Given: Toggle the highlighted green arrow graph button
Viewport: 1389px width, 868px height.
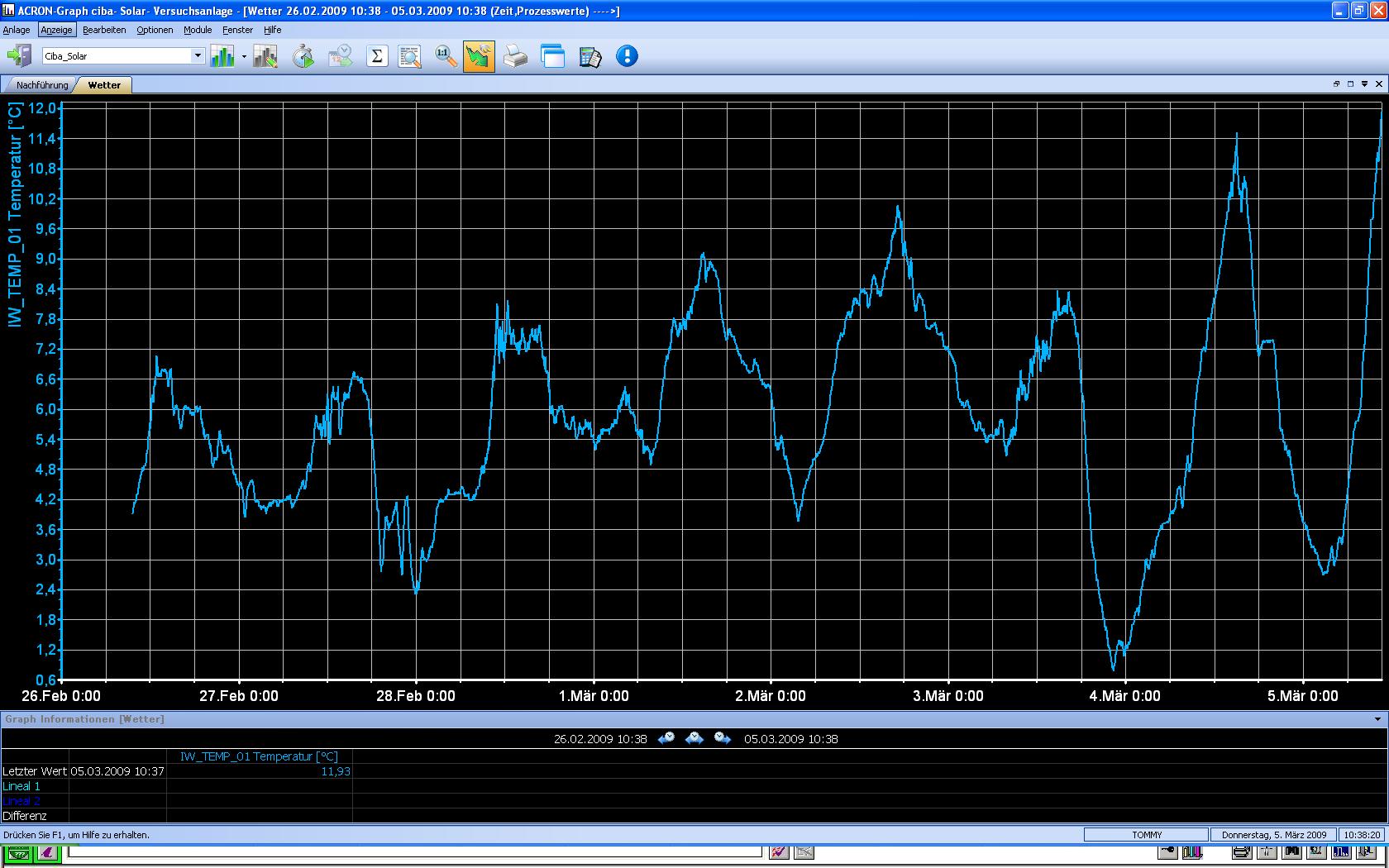Looking at the screenshot, I should click(x=479, y=56).
